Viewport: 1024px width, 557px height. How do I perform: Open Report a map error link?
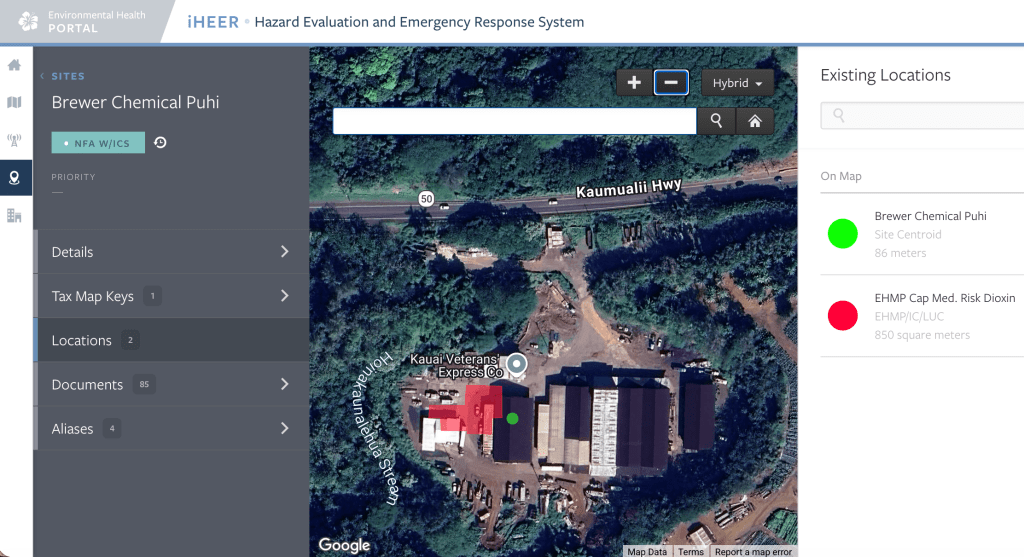point(753,552)
